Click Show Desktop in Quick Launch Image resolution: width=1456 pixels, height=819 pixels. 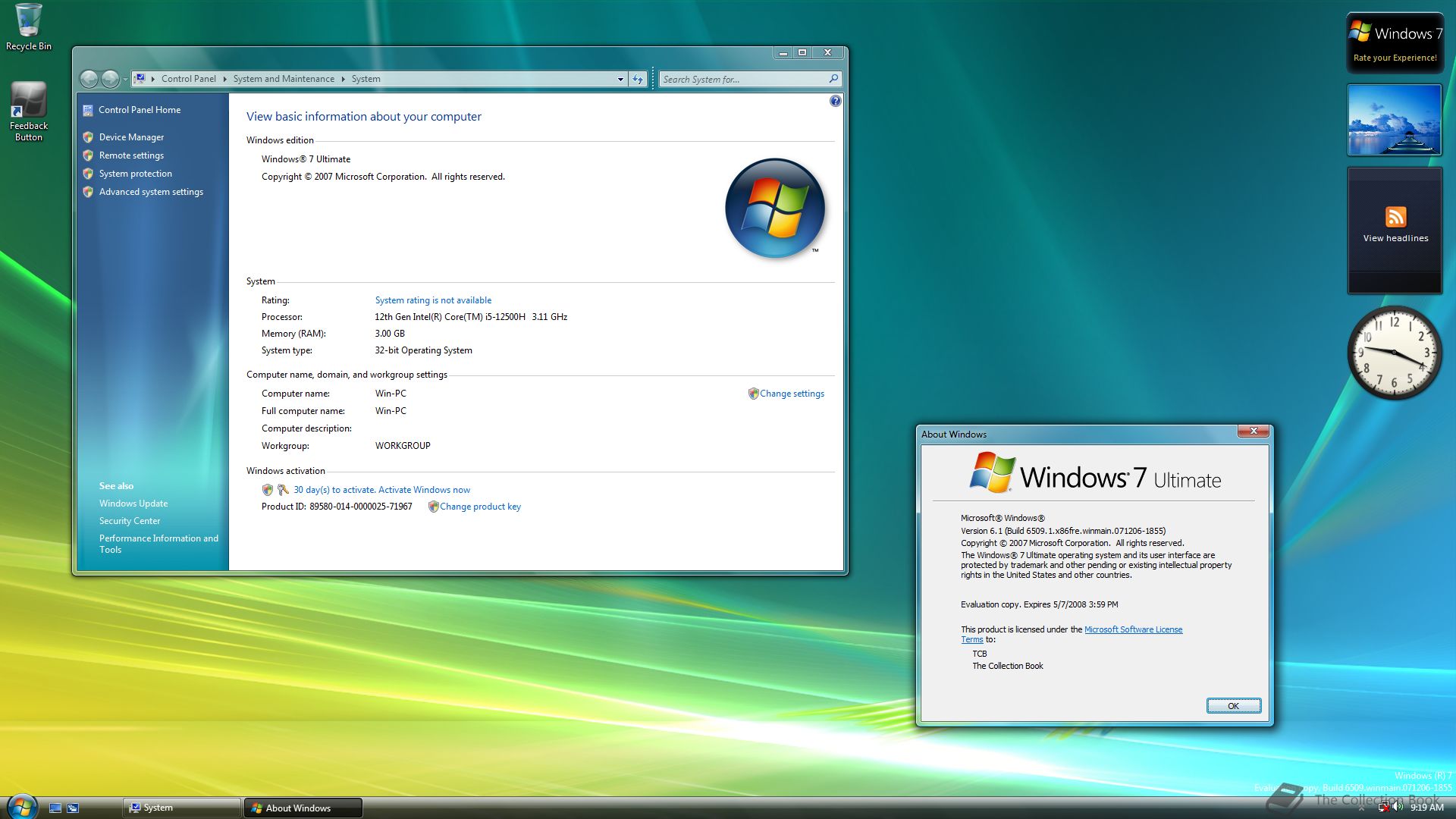(x=55, y=808)
